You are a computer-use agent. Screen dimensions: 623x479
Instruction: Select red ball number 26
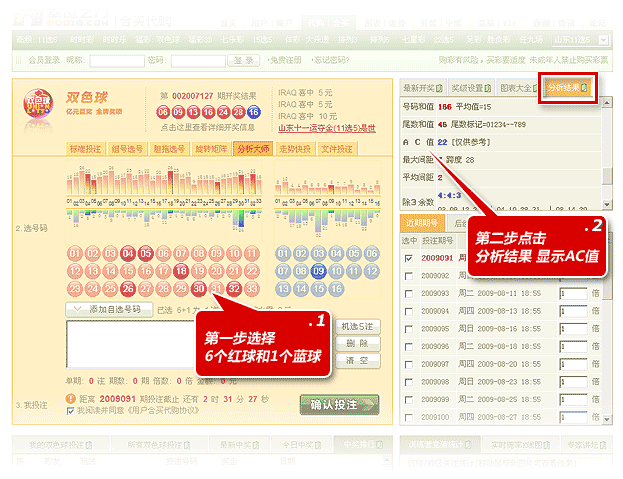[x=128, y=289]
